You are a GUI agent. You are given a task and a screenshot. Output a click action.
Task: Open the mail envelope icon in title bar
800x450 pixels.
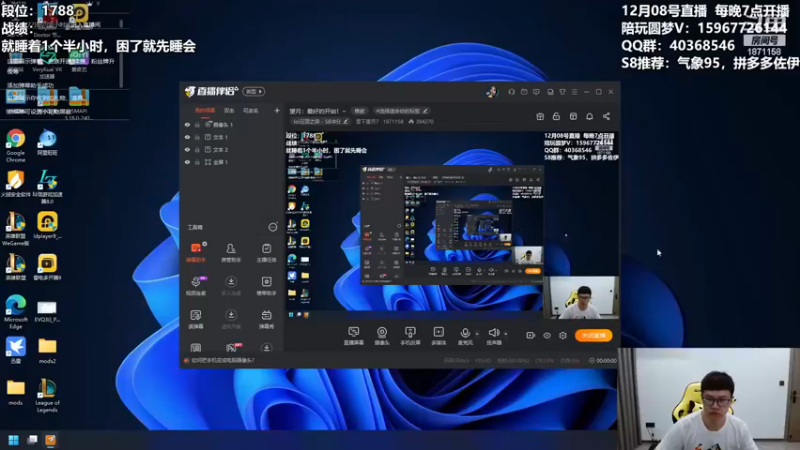coord(524,92)
